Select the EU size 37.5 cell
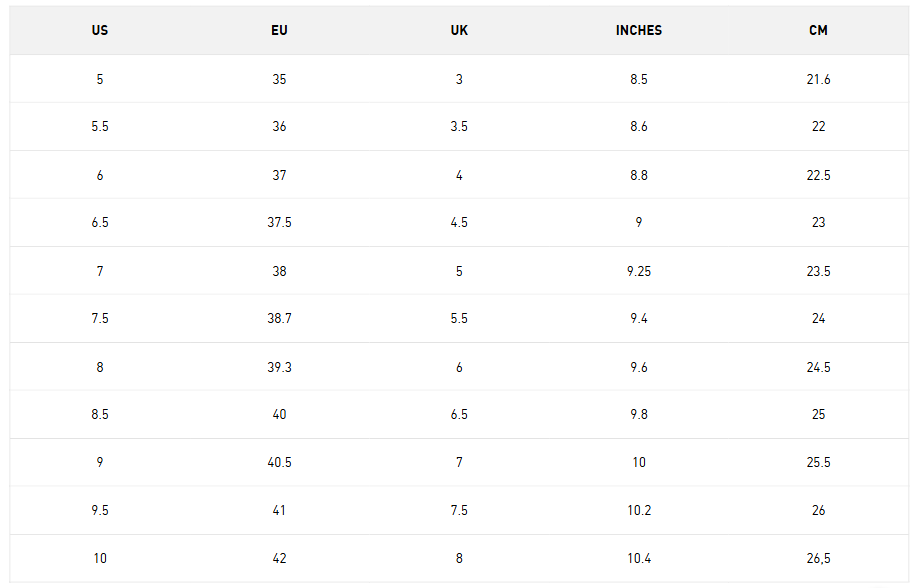921x588 pixels. tap(279, 223)
